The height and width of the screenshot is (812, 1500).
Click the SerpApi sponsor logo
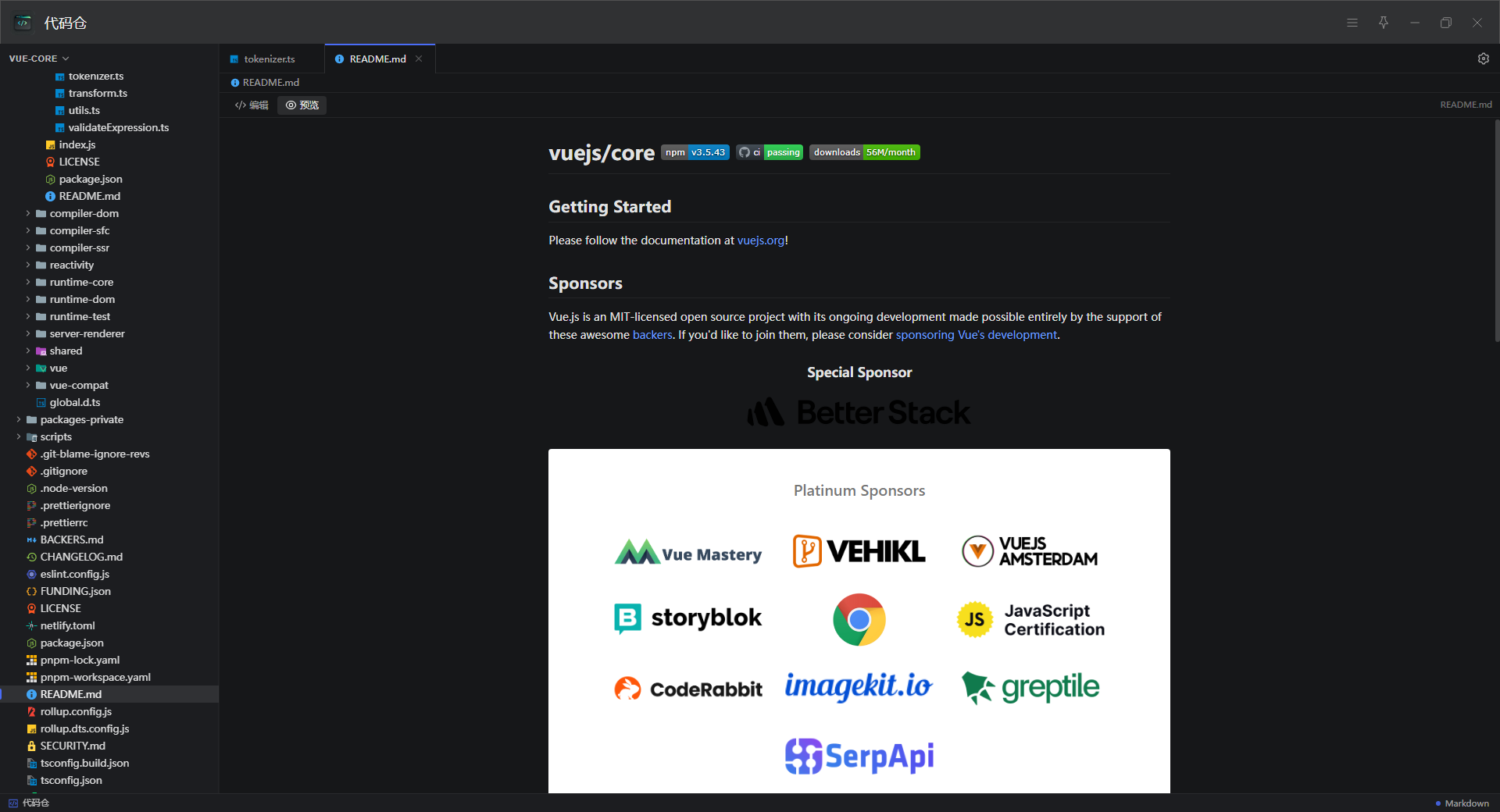tap(859, 756)
